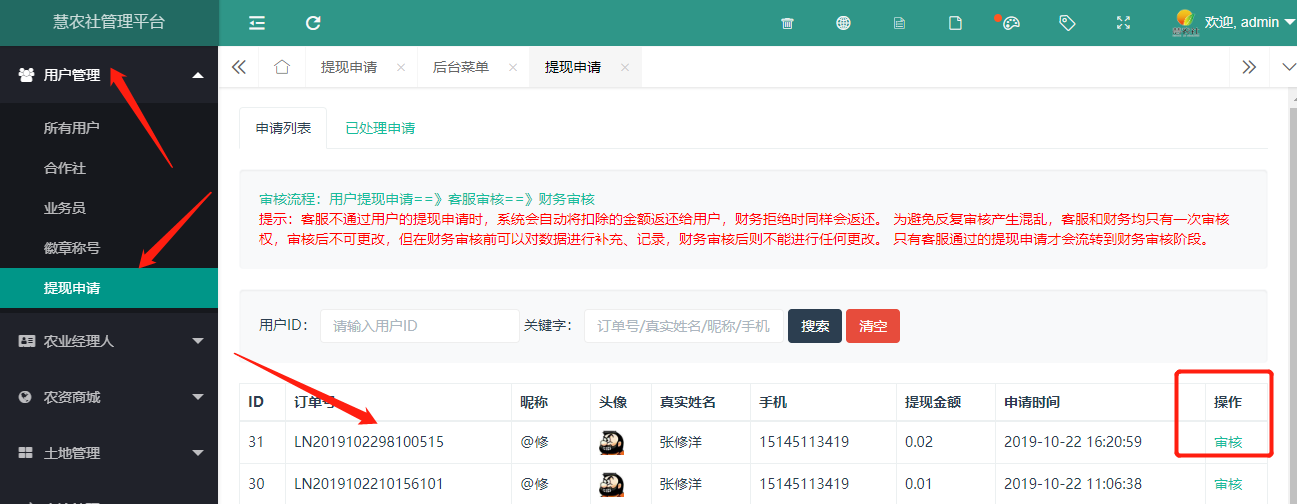Click the ID column header
Screen dimensions: 1297x504
click(x=256, y=402)
